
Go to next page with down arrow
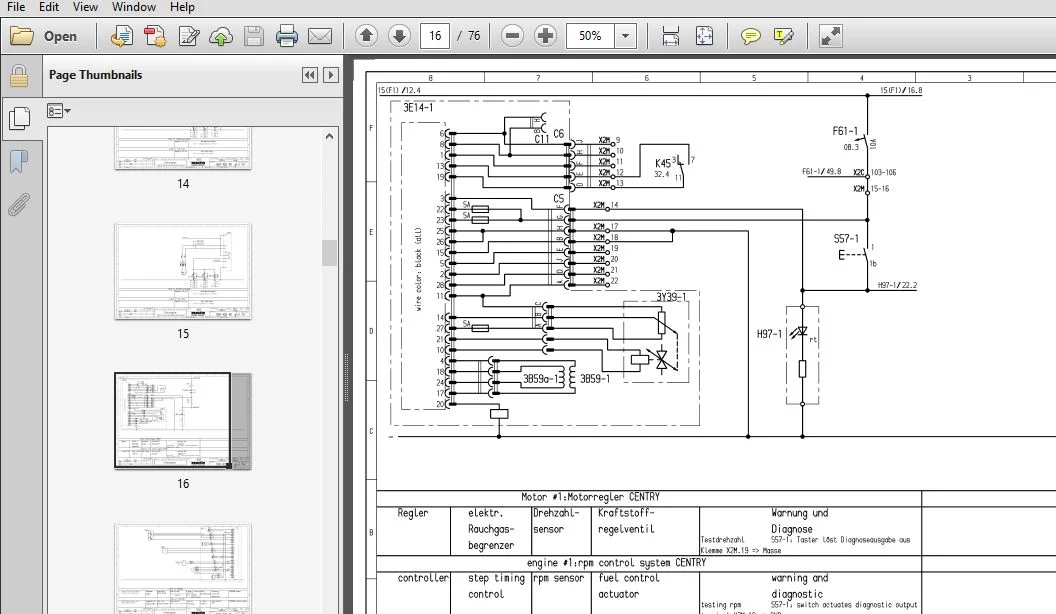tap(399, 36)
